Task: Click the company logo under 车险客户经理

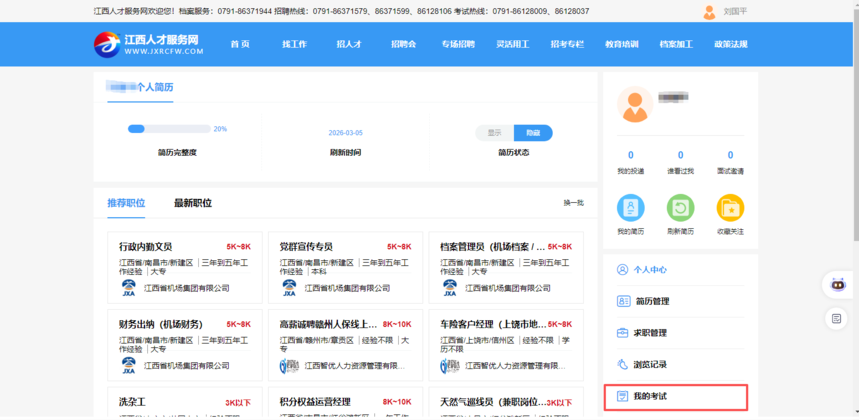Action: click(450, 366)
